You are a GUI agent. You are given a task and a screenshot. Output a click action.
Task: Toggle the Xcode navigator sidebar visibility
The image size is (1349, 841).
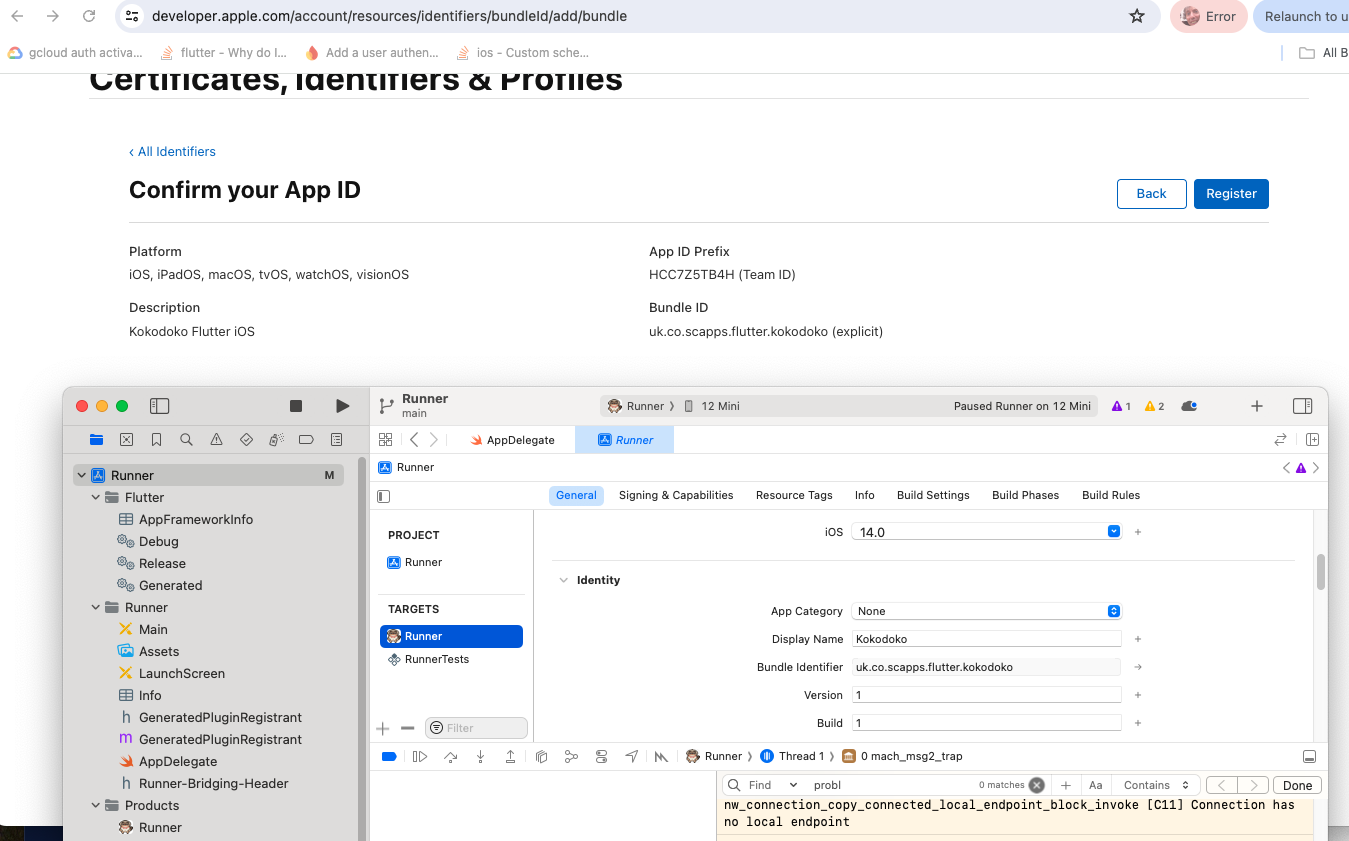(159, 406)
